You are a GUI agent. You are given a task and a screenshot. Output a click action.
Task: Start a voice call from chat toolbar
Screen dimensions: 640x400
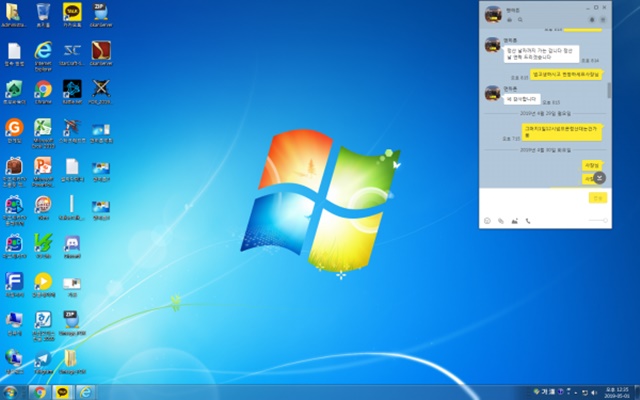pyautogui.click(x=528, y=221)
